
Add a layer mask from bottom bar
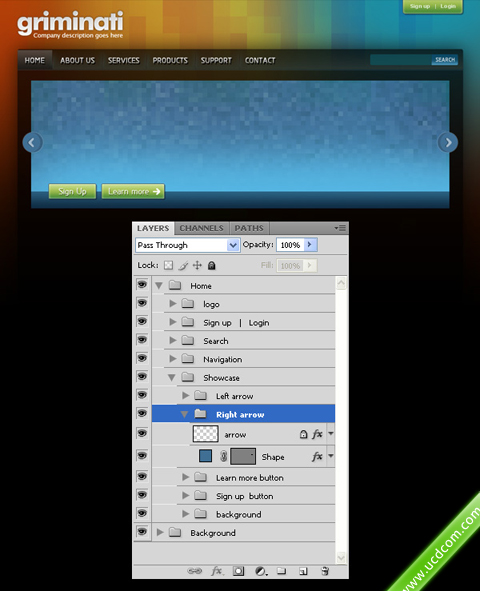click(238, 571)
